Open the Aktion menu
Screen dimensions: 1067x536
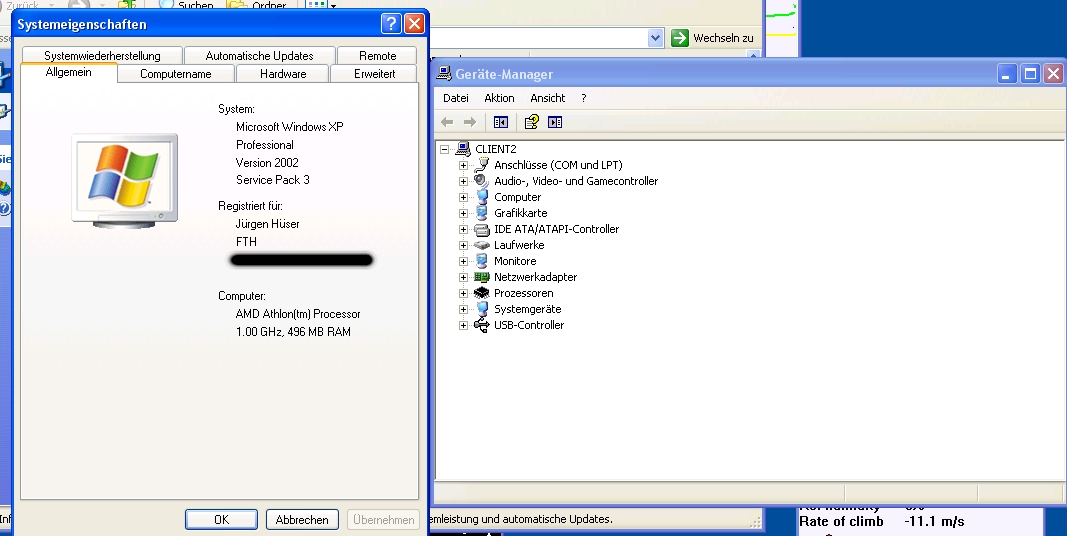[499, 98]
